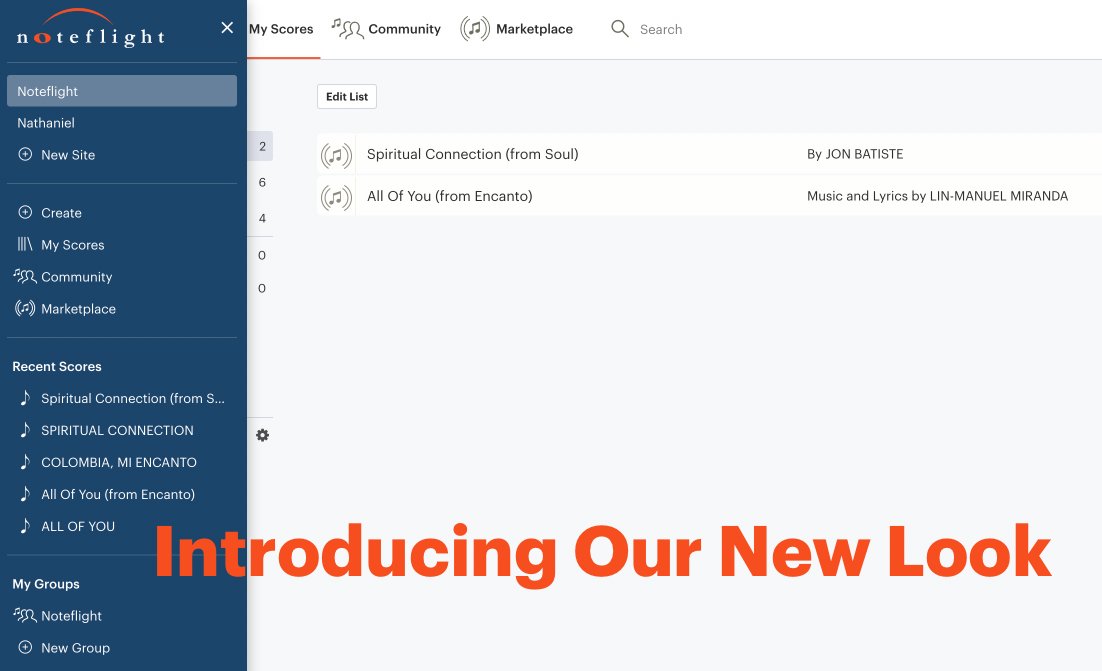Click marketplace icon on Spiritual Connection row

(336, 155)
